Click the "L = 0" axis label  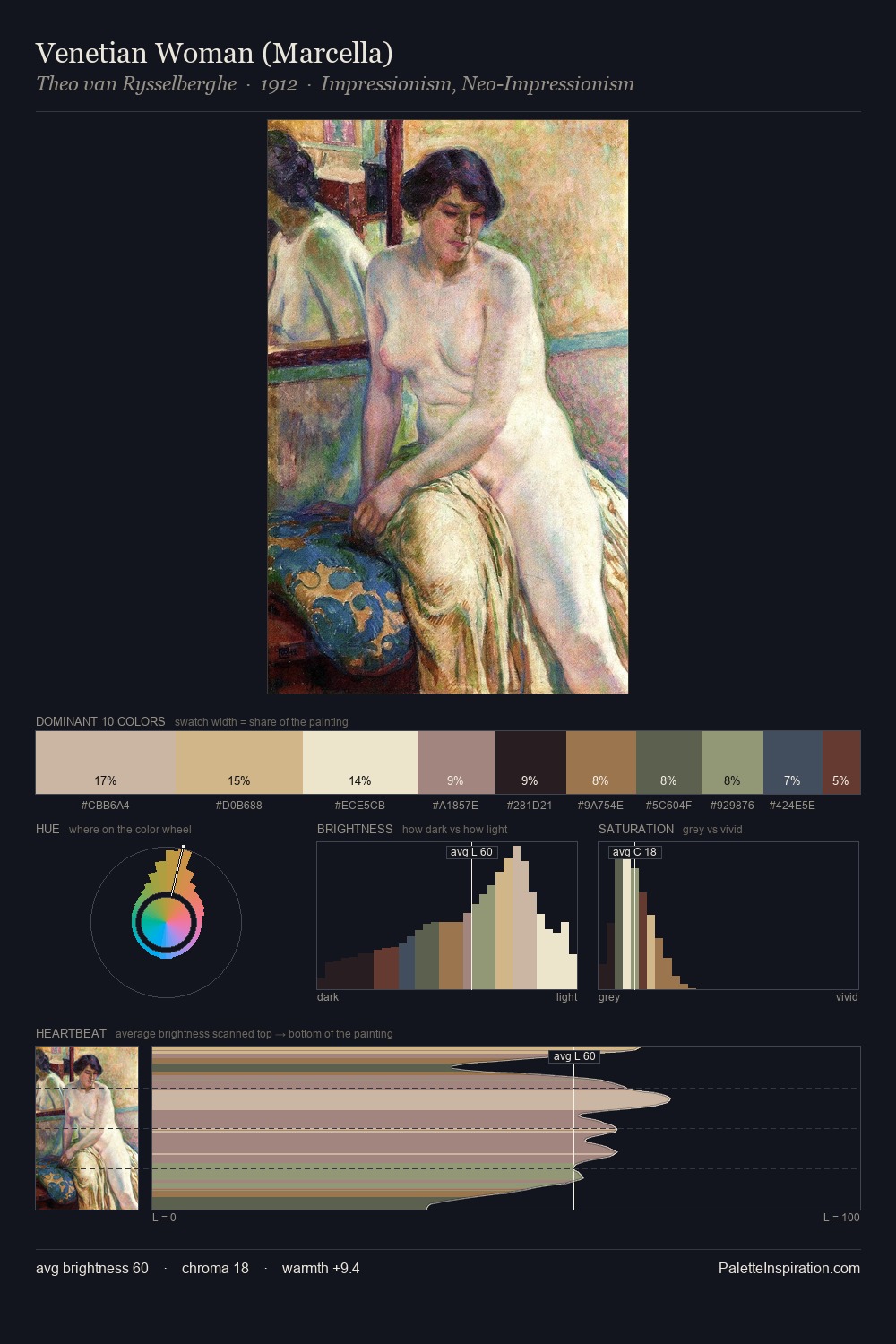pyautogui.click(x=164, y=1218)
